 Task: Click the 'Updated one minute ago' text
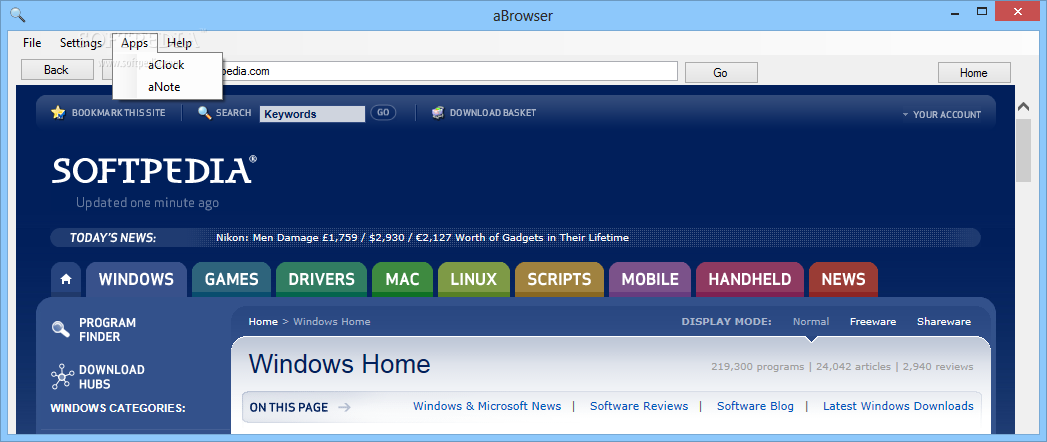click(147, 203)
